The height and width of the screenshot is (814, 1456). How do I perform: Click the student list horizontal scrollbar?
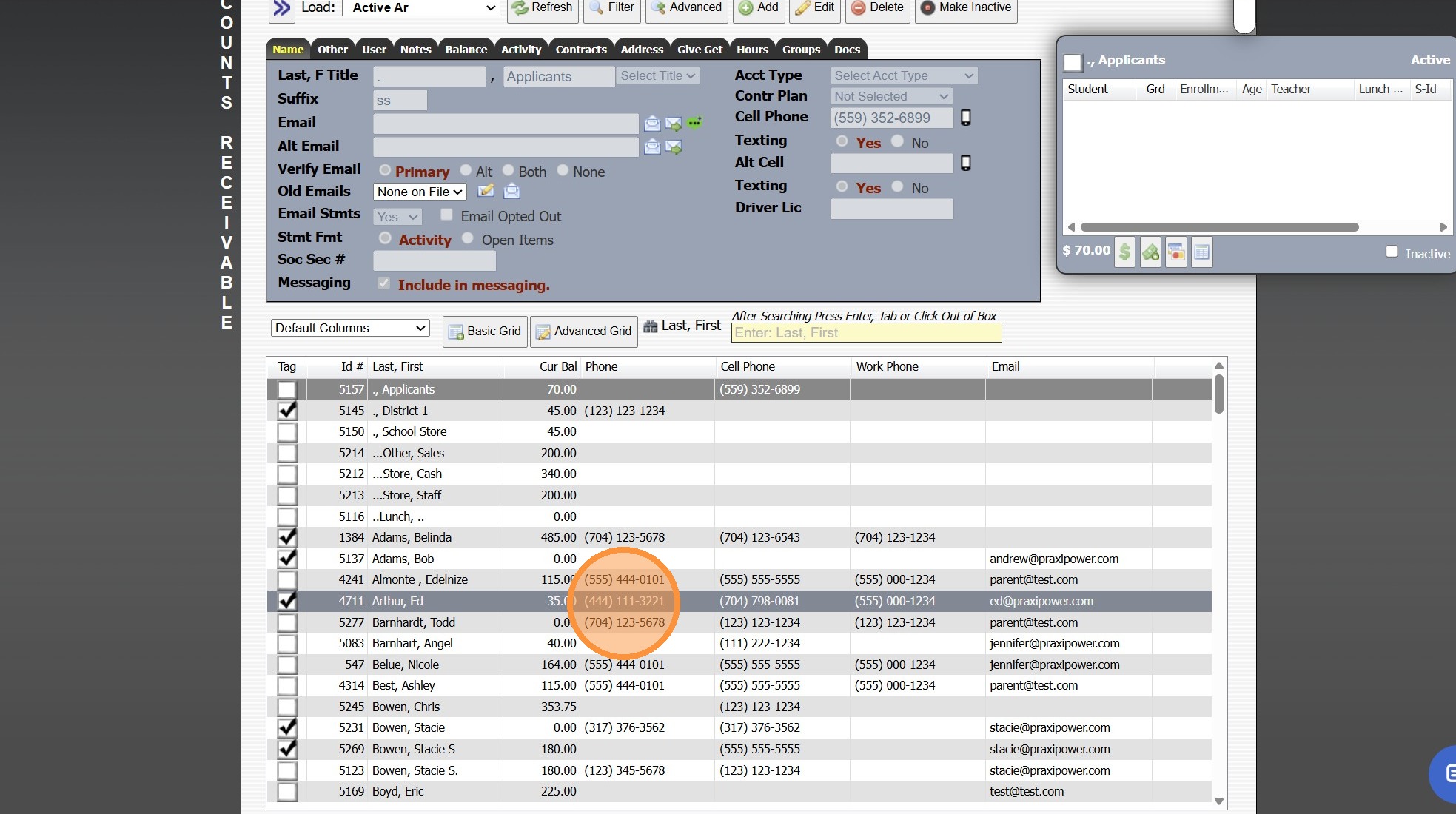tap(1218, 227)
